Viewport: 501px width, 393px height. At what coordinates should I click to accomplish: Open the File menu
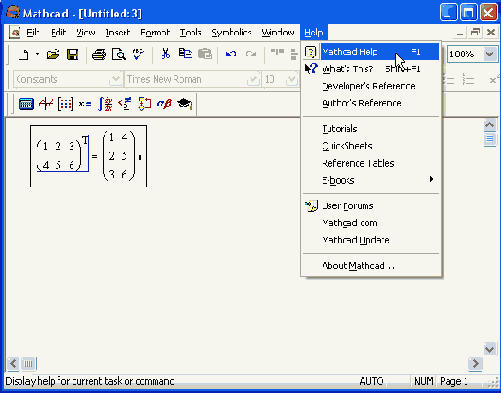(33, 33)
